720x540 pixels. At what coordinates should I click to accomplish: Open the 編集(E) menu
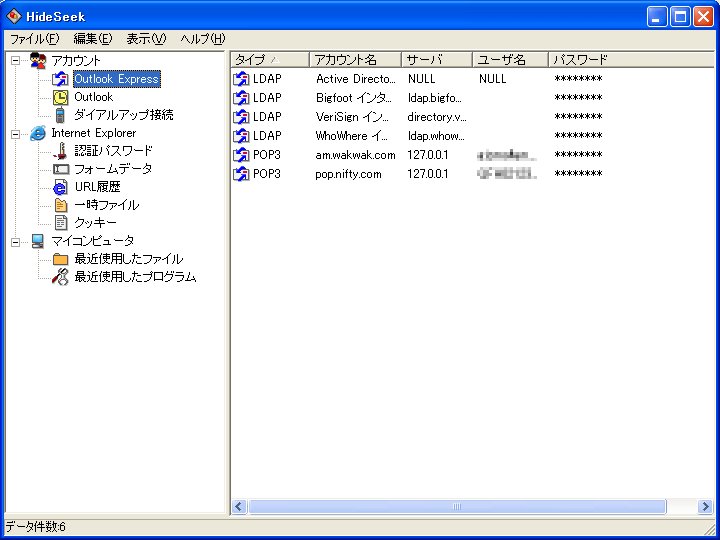click(93, 39)
